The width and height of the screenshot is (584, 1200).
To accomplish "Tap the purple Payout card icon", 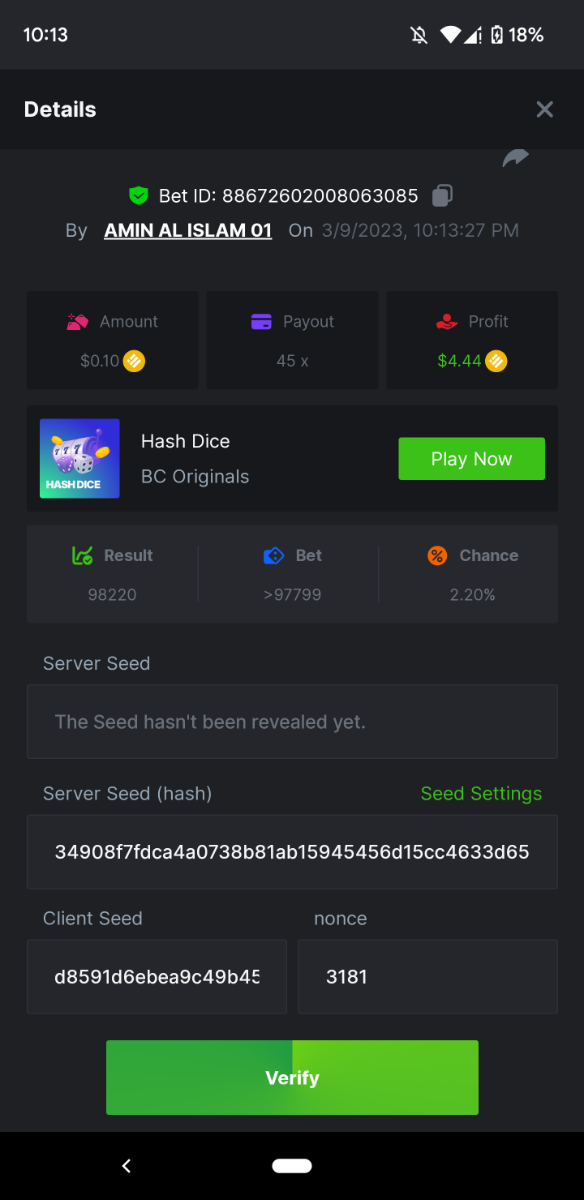I will pyautogui.click(x=261, y=322).
